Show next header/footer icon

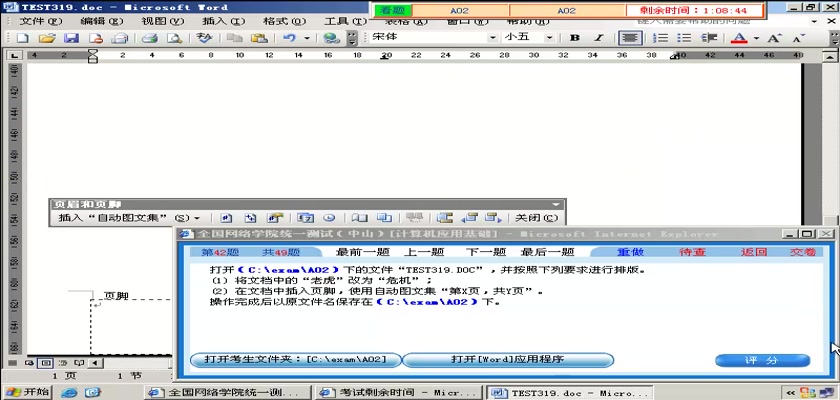493,218
